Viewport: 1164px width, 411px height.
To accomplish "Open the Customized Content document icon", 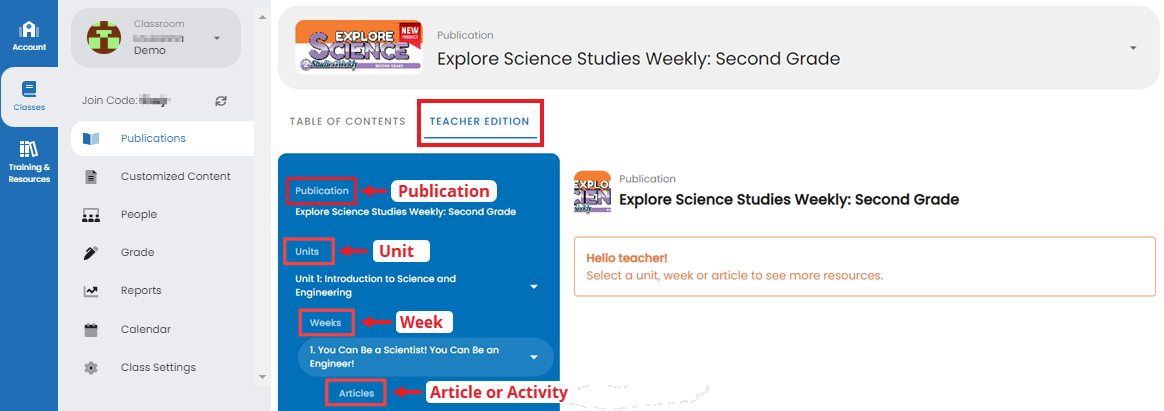I will [x=91, y=177].
